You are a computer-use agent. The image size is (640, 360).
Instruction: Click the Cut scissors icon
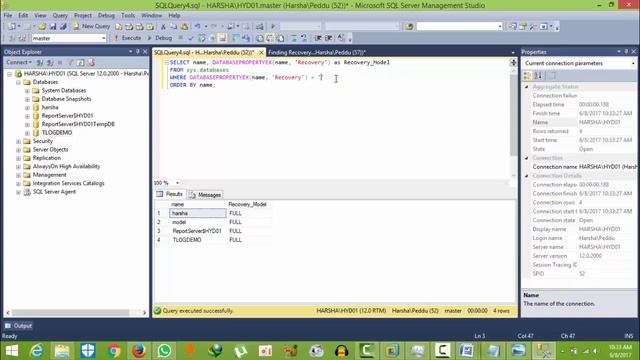coord(163,27)
